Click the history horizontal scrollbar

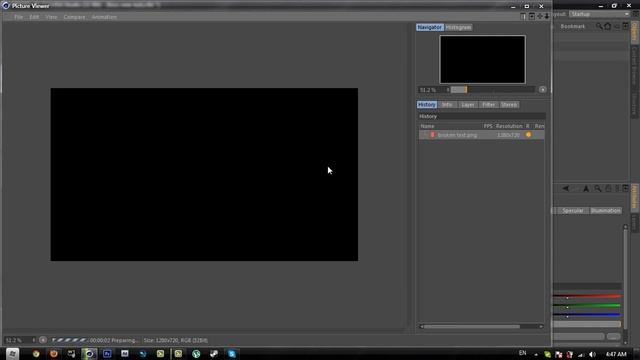(471, 327)
